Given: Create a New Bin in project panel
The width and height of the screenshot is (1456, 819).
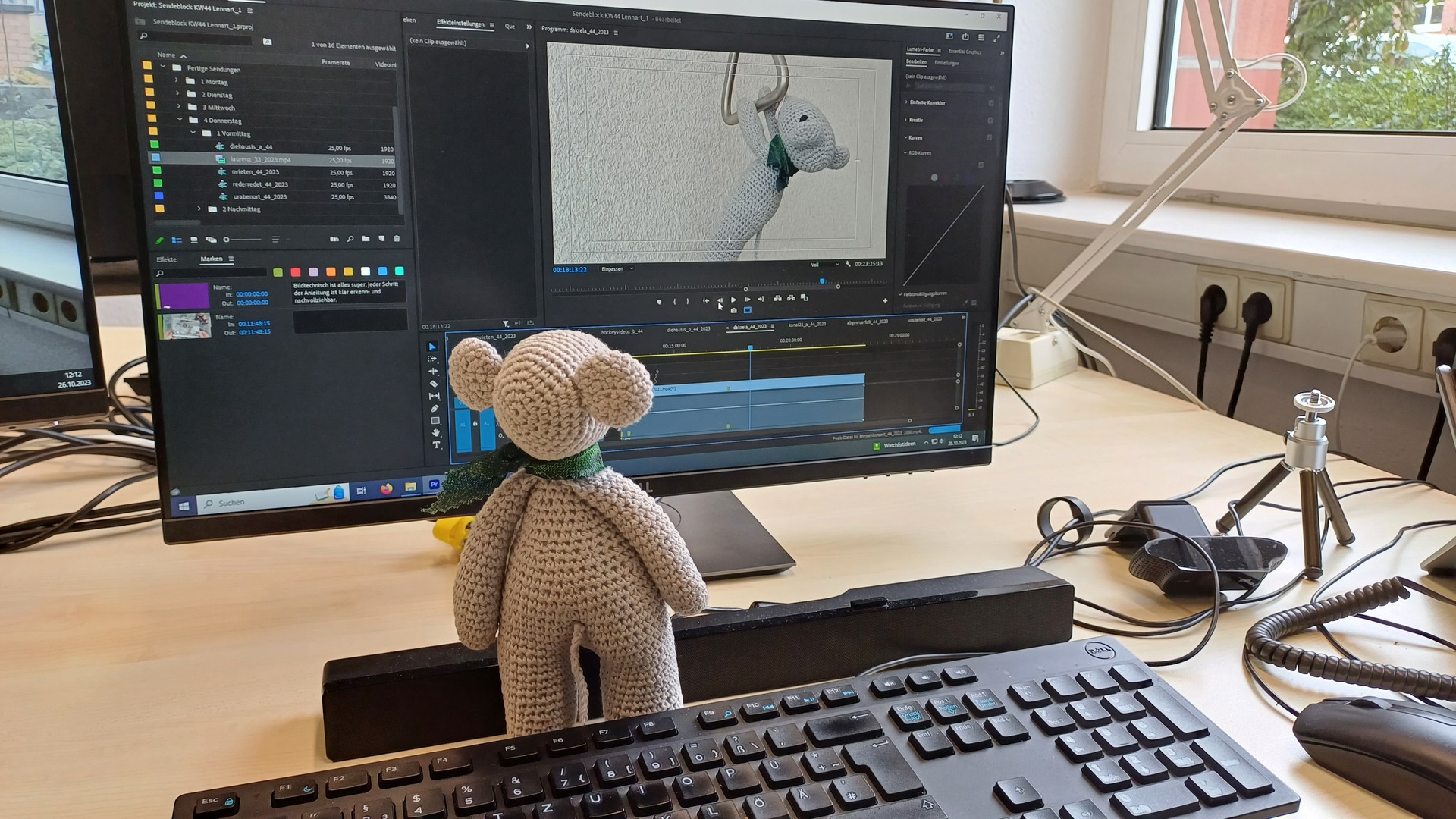Looking at the screenshot, I should point(366,239).
